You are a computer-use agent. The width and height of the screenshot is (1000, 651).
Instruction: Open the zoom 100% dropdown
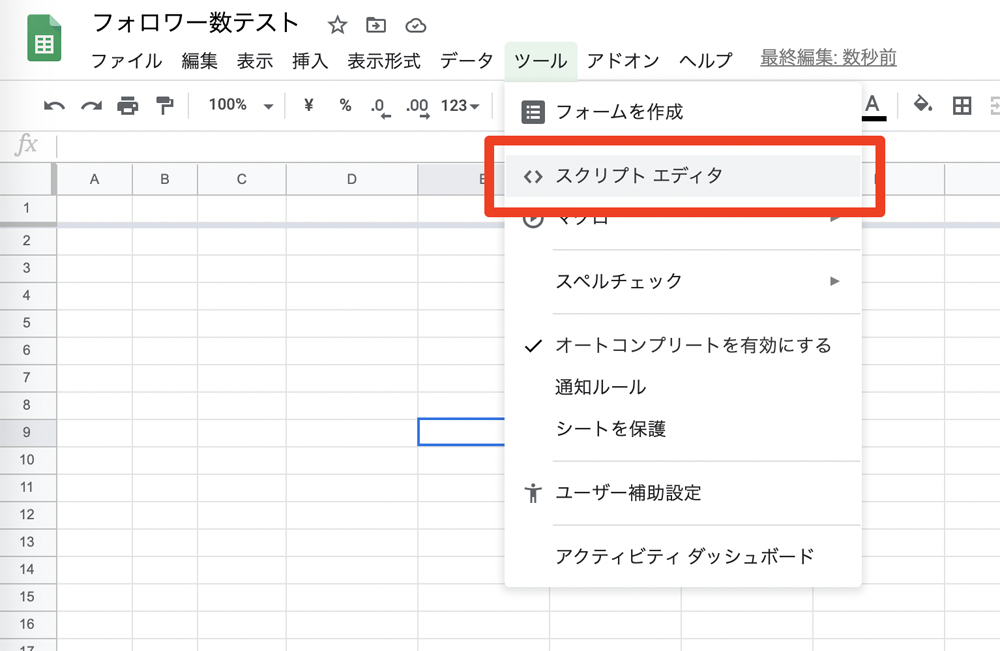coord(240,105)
